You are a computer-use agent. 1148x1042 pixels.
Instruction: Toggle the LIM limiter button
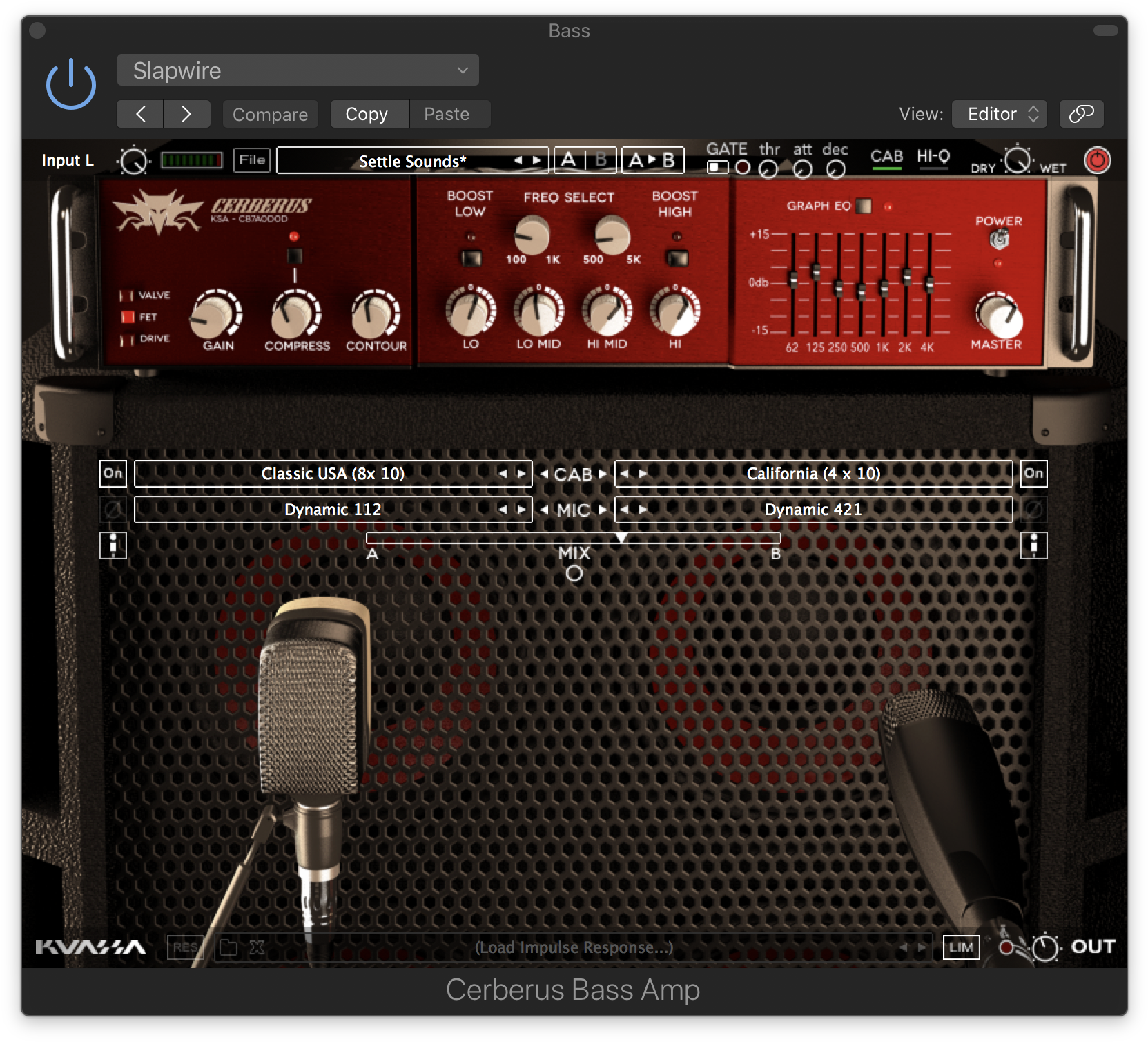point(961,947)
